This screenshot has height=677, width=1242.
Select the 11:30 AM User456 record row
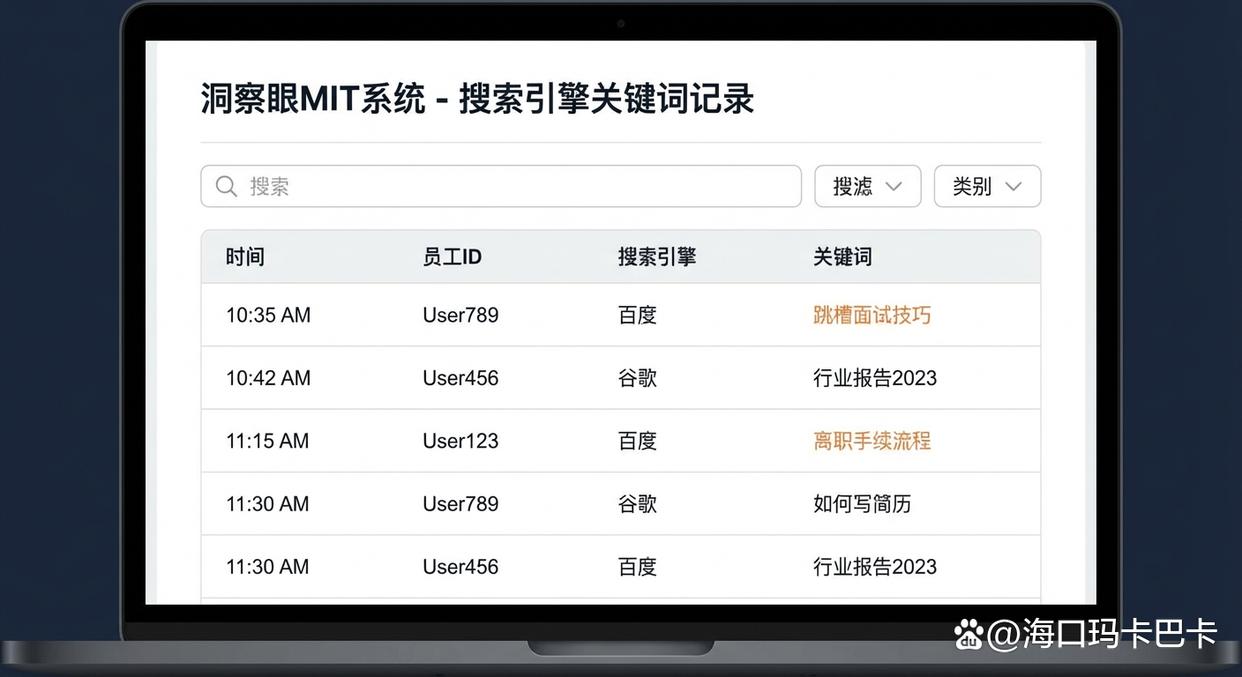620,566
